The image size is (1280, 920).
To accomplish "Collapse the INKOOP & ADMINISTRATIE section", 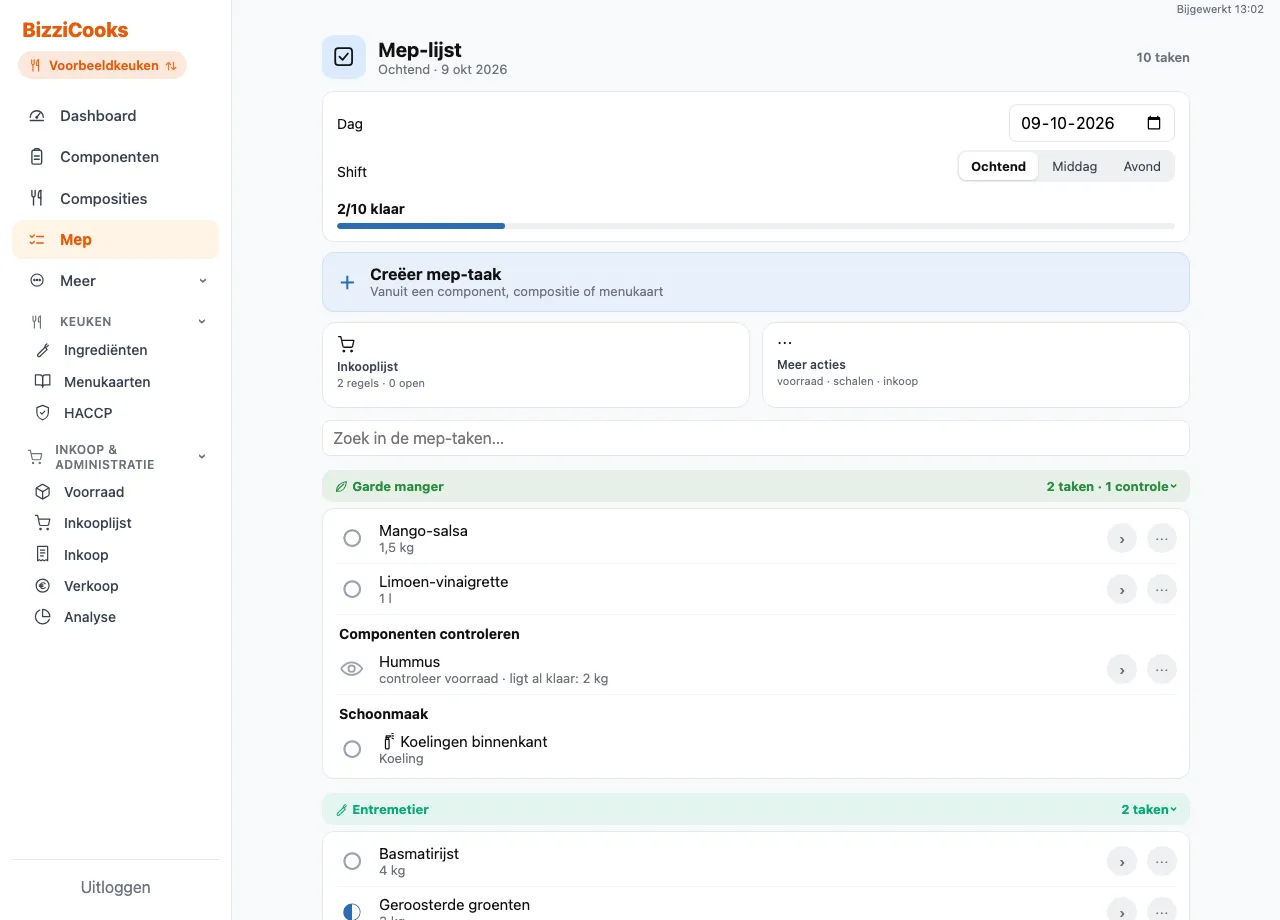I will (x=116, y=457).
